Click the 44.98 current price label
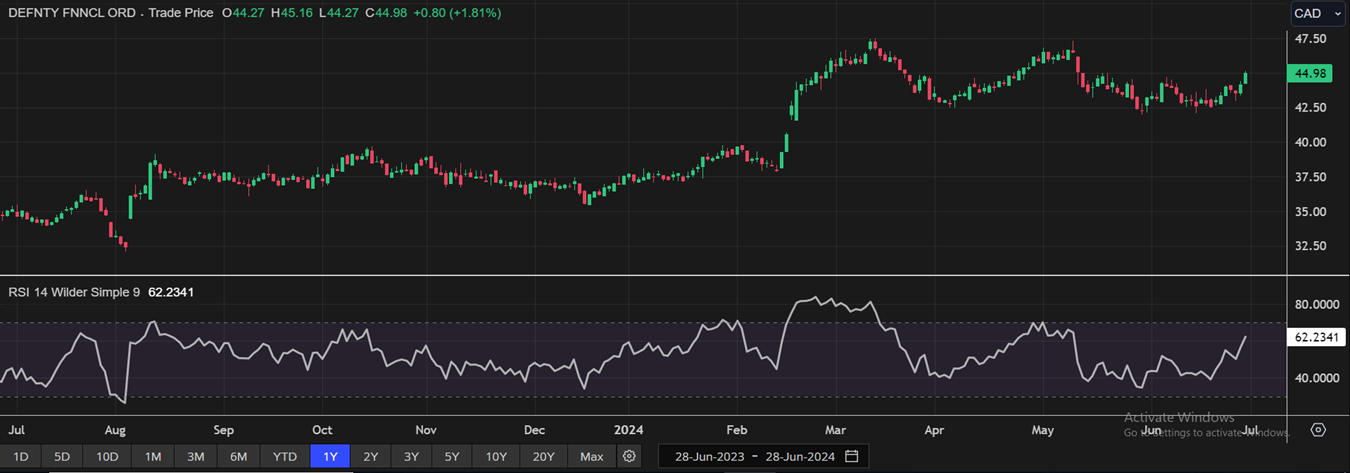1350x473 pixels. click(1310, 74)
